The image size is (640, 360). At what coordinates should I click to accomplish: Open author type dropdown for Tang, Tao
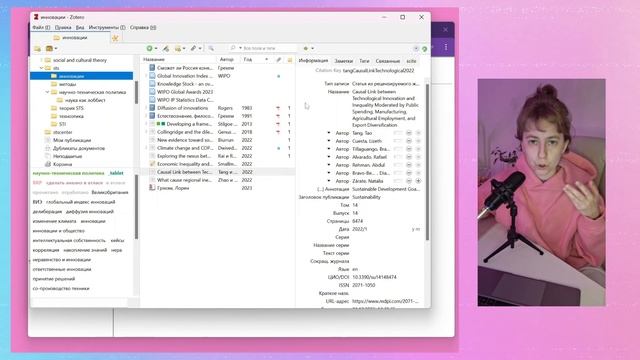329,133
